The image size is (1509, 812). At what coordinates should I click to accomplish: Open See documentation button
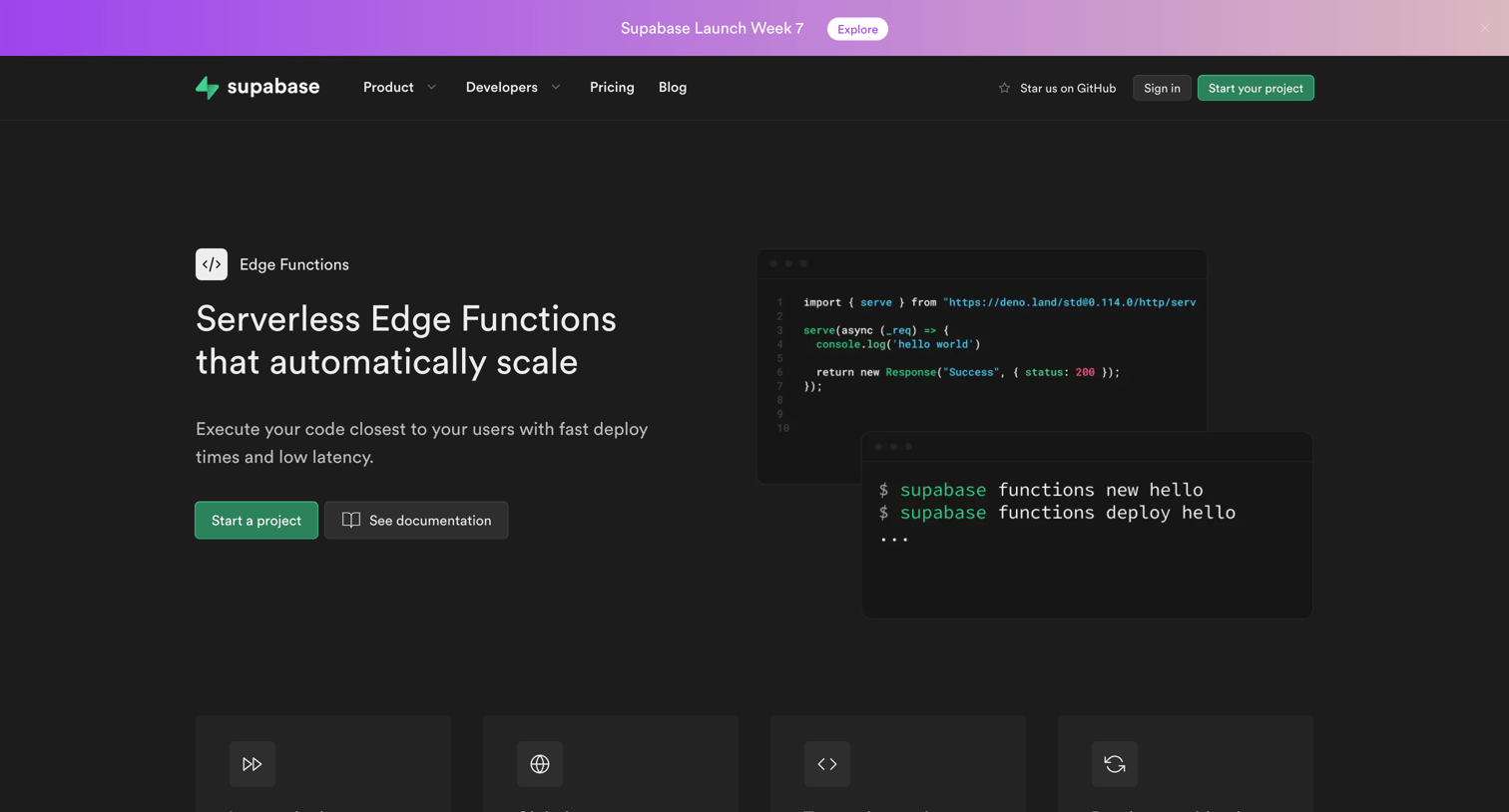coord(416,520)
